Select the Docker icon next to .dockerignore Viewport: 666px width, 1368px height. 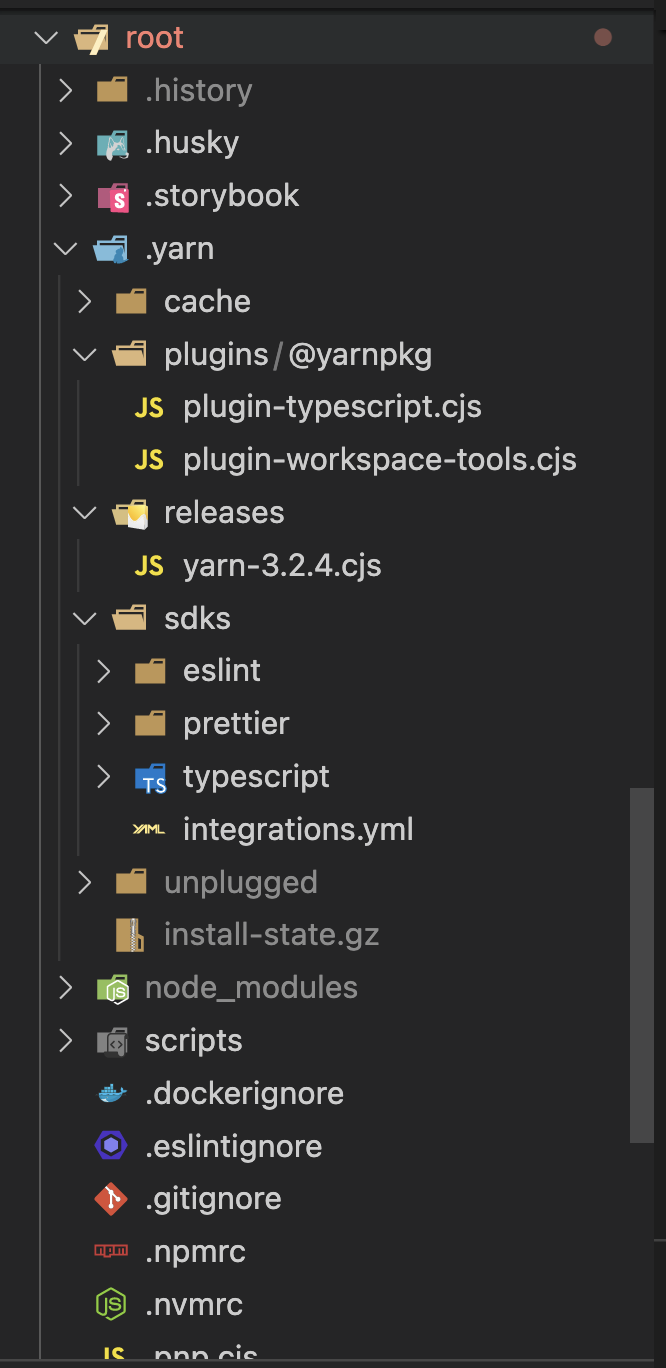(x=112, y=1093)
